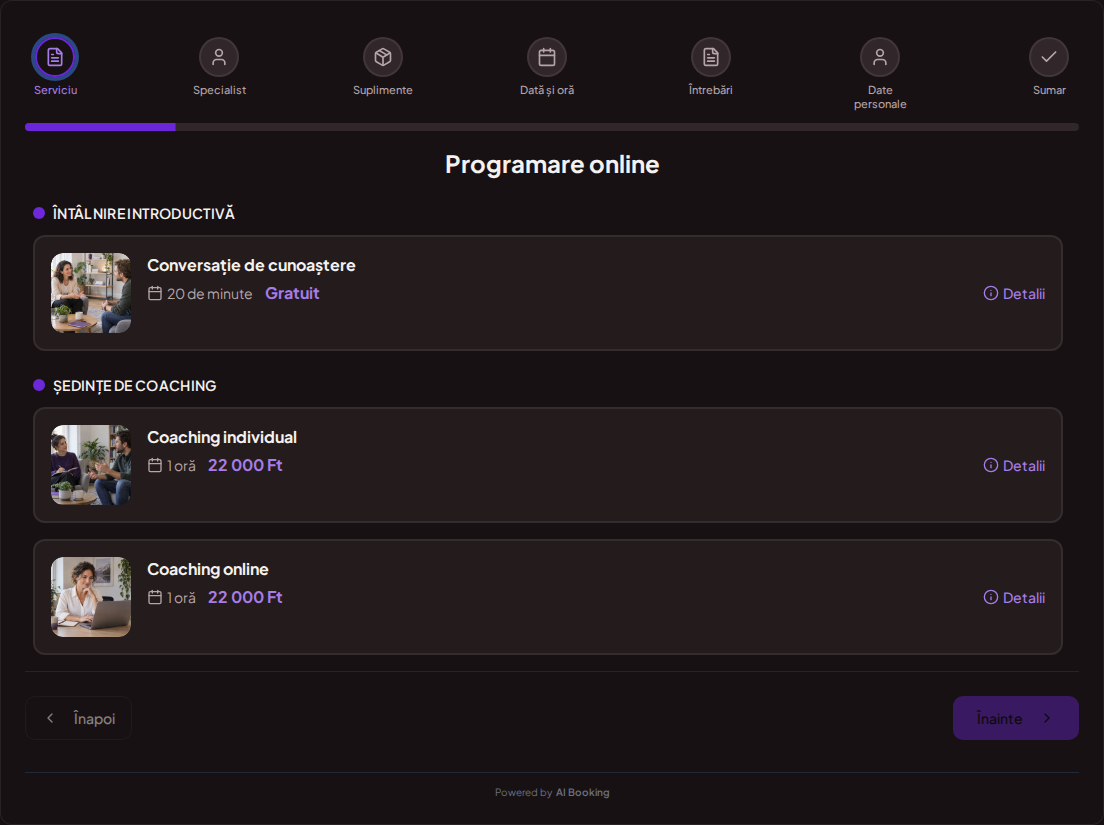Open Detalii for Conversație de cunoaștere
The height and width of the screenshot is (825, 1104).
point(1024,294)
